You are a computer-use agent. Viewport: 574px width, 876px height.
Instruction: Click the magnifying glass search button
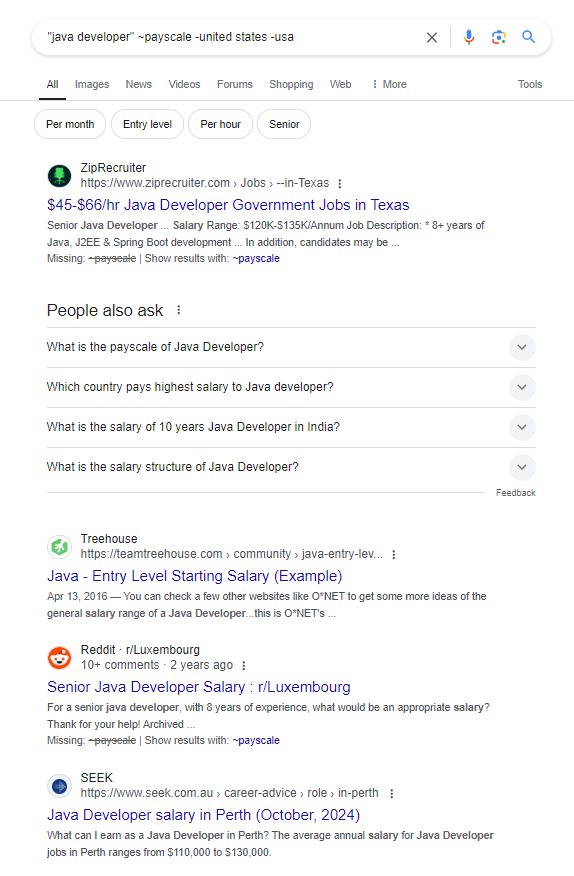click(x=528, y=37)
